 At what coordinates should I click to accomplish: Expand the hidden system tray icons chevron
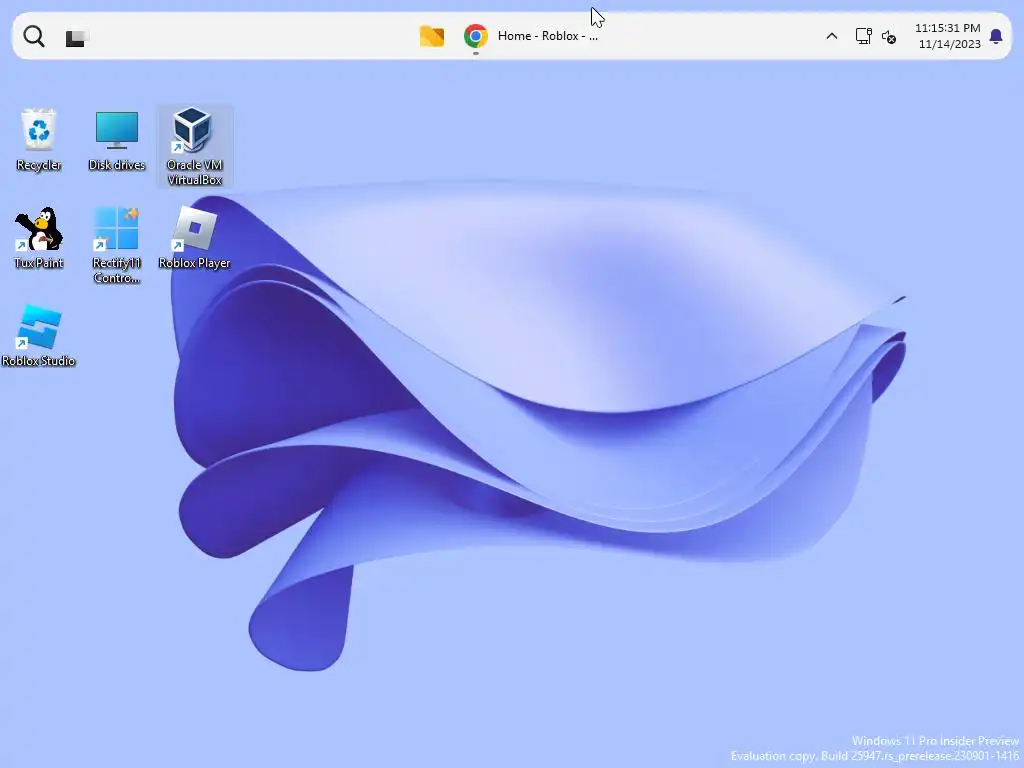click(831, 36)
